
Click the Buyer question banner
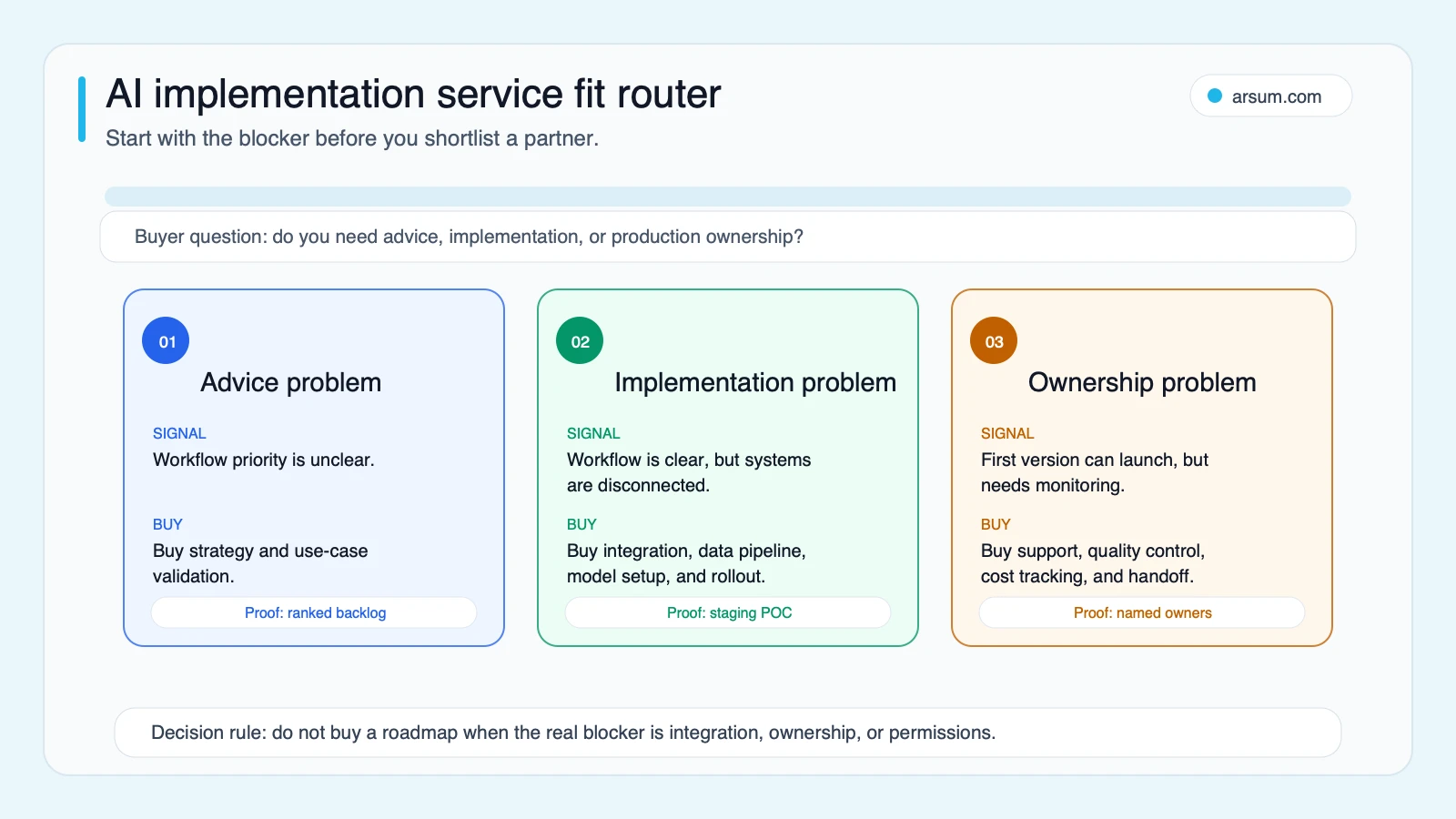pos(728,237)
